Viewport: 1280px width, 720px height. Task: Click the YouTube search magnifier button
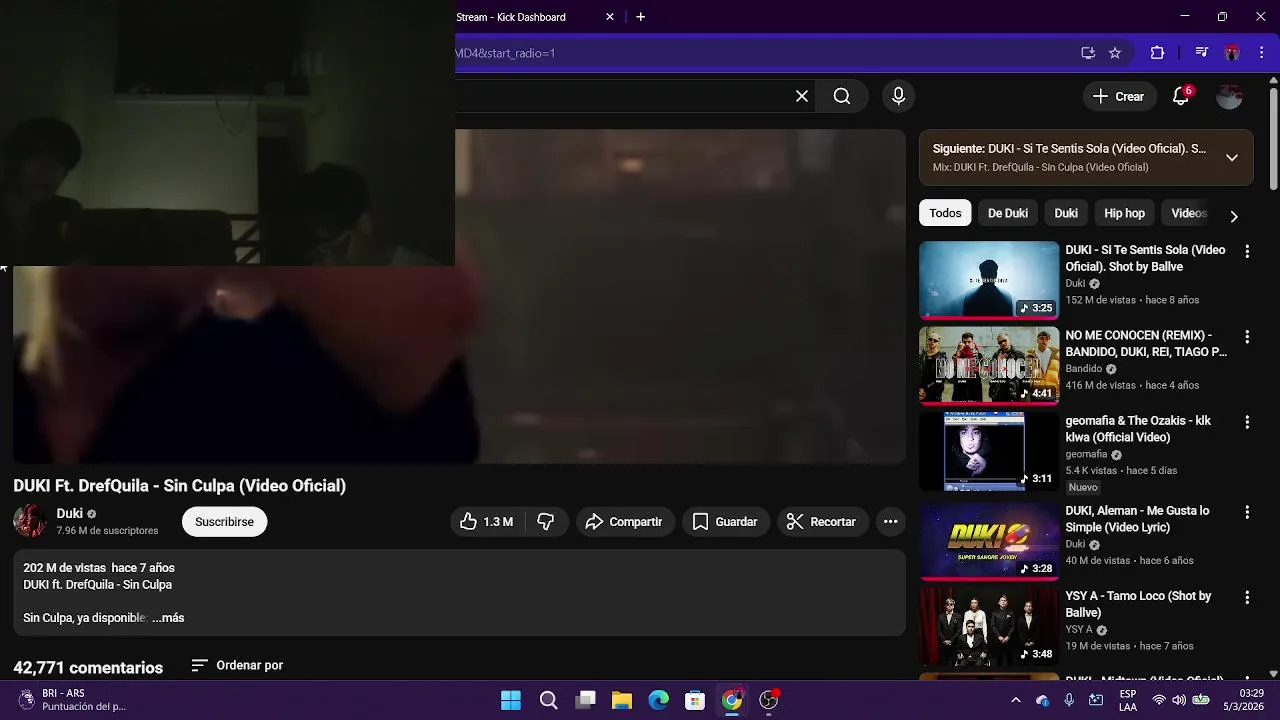842,96
